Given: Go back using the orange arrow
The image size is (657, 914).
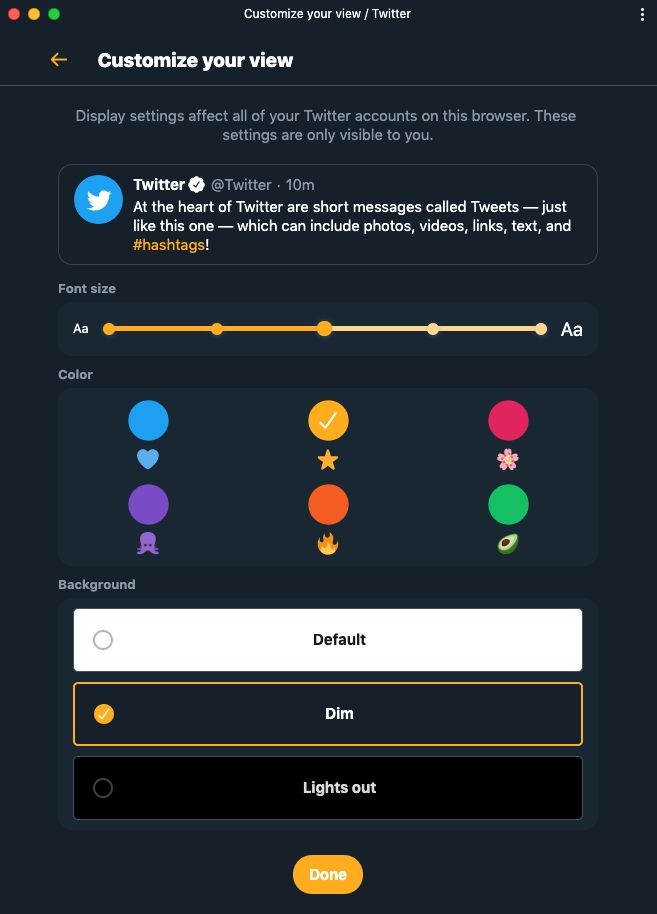Looking at the screenshot, I should [59, 59].
